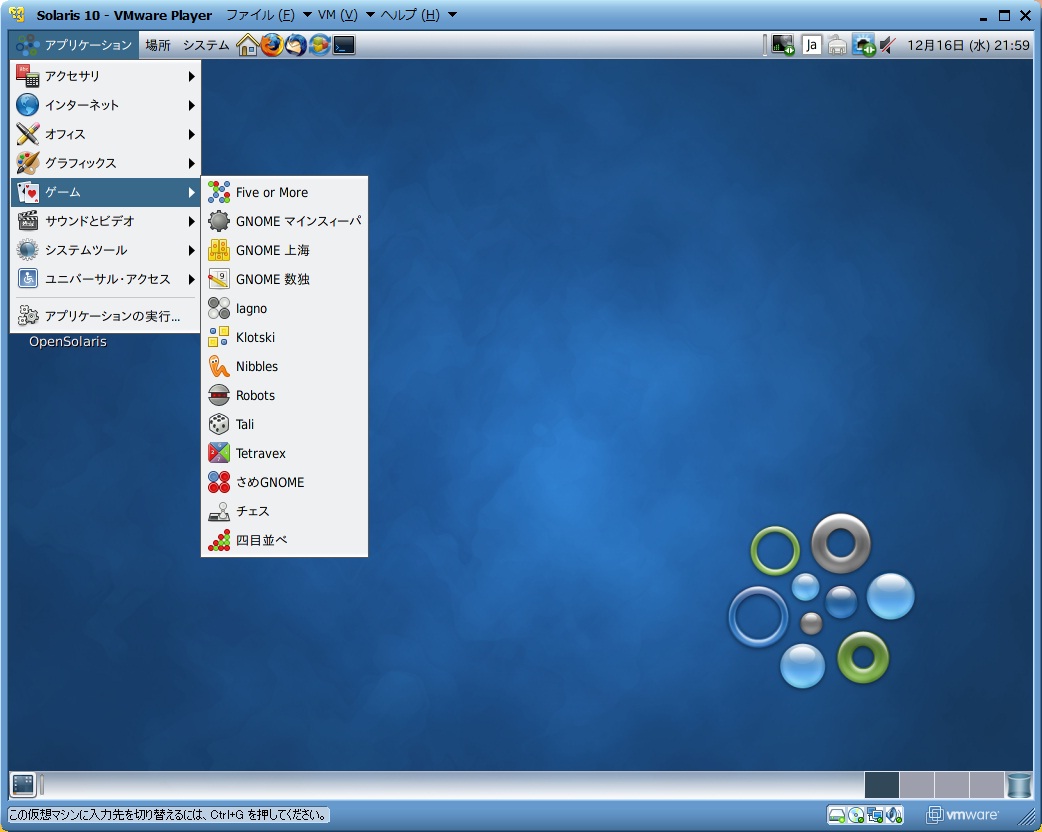1042x832 pixels.
Task: Launch Thunderbird mail from top panel
Action: point(295,45)
